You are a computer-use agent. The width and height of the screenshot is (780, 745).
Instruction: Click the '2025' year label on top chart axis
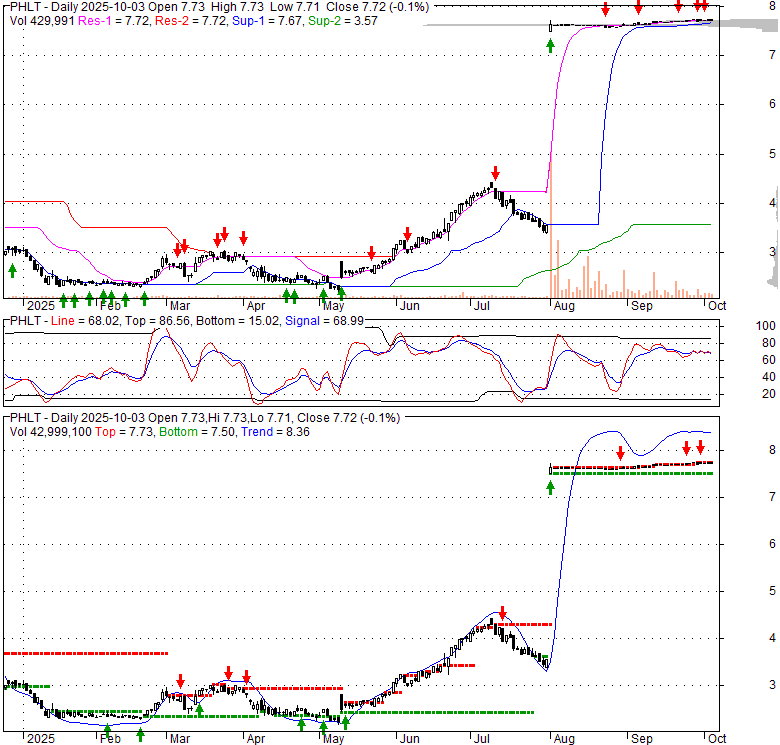pyautogui.click(x=41, y=306)
